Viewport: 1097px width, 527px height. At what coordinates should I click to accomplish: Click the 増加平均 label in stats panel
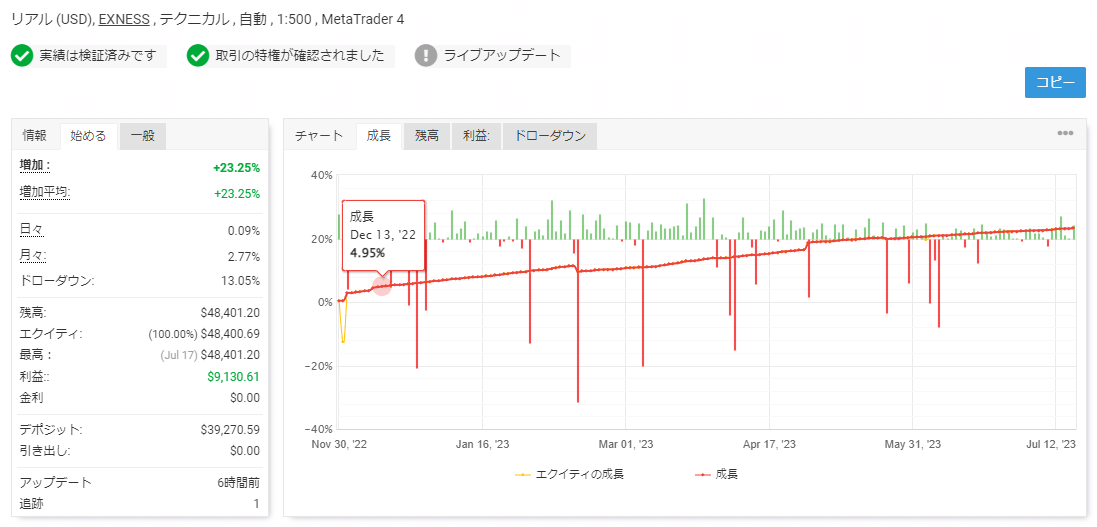(x=45, y=191)
